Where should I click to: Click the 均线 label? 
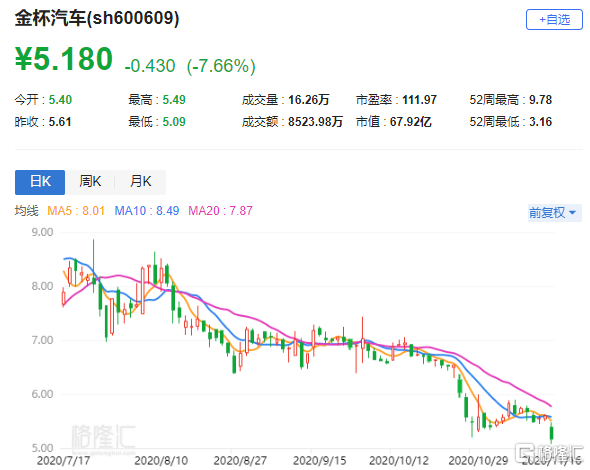26,211
